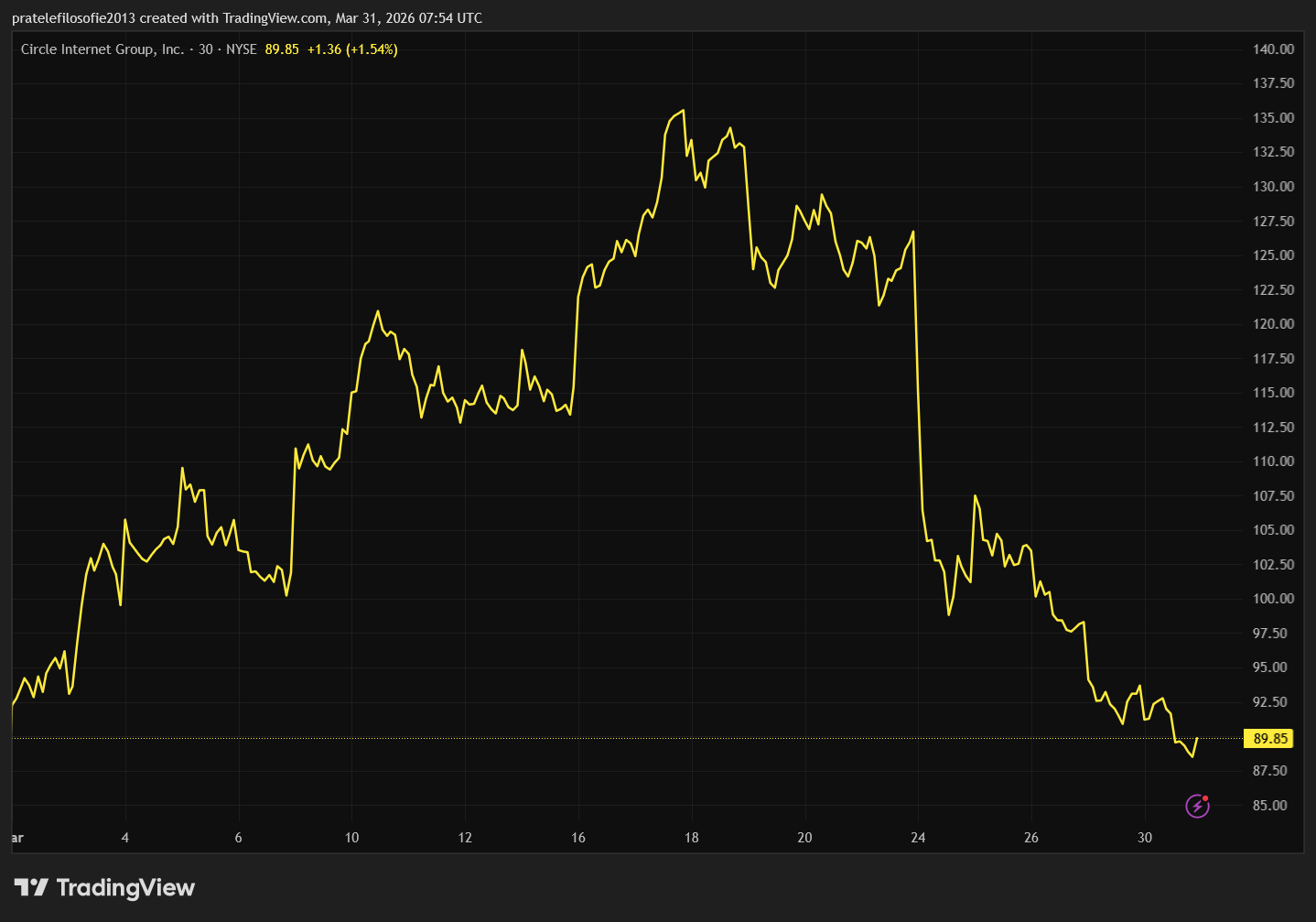Click the 122.50 price axis label
The width and height of the screenshot is (1316, 922).
coord(1274,290)
